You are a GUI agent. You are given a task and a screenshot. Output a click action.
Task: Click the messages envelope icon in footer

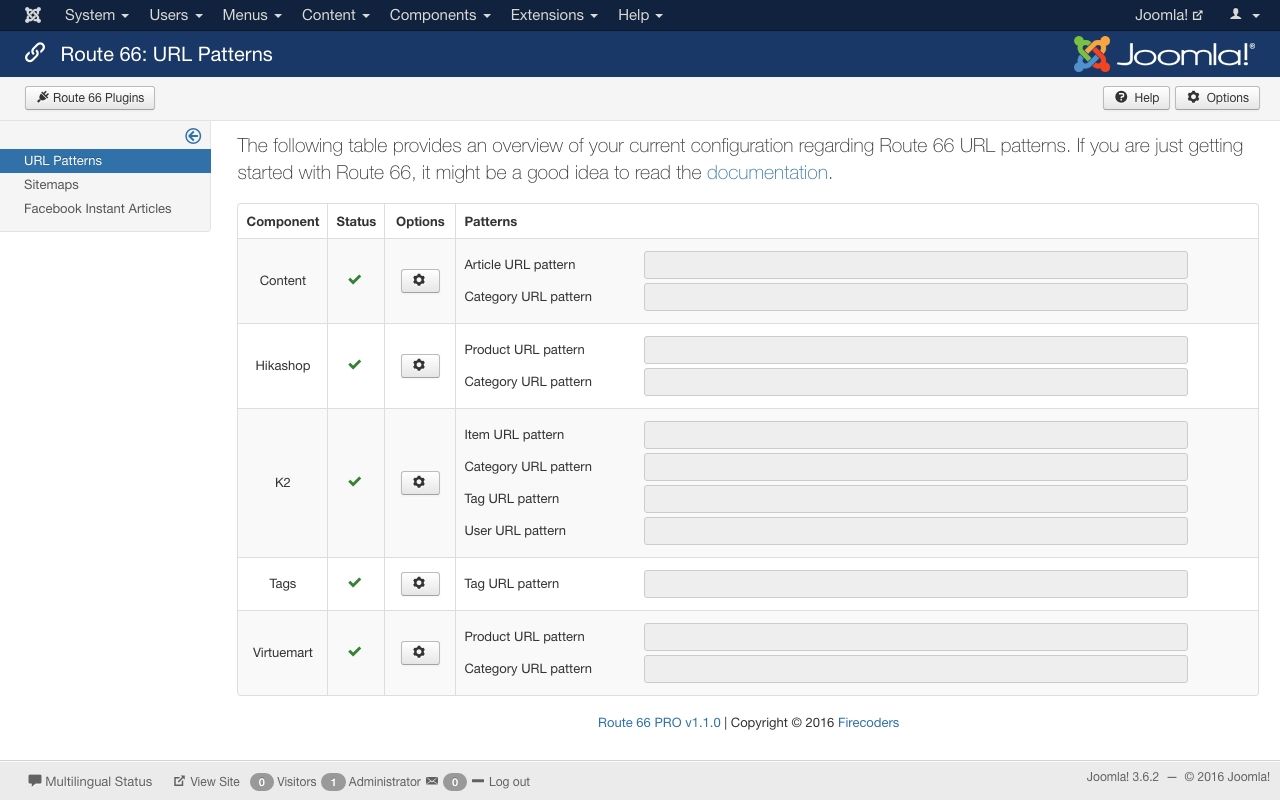pyautogui.click(x=432, y=781)
